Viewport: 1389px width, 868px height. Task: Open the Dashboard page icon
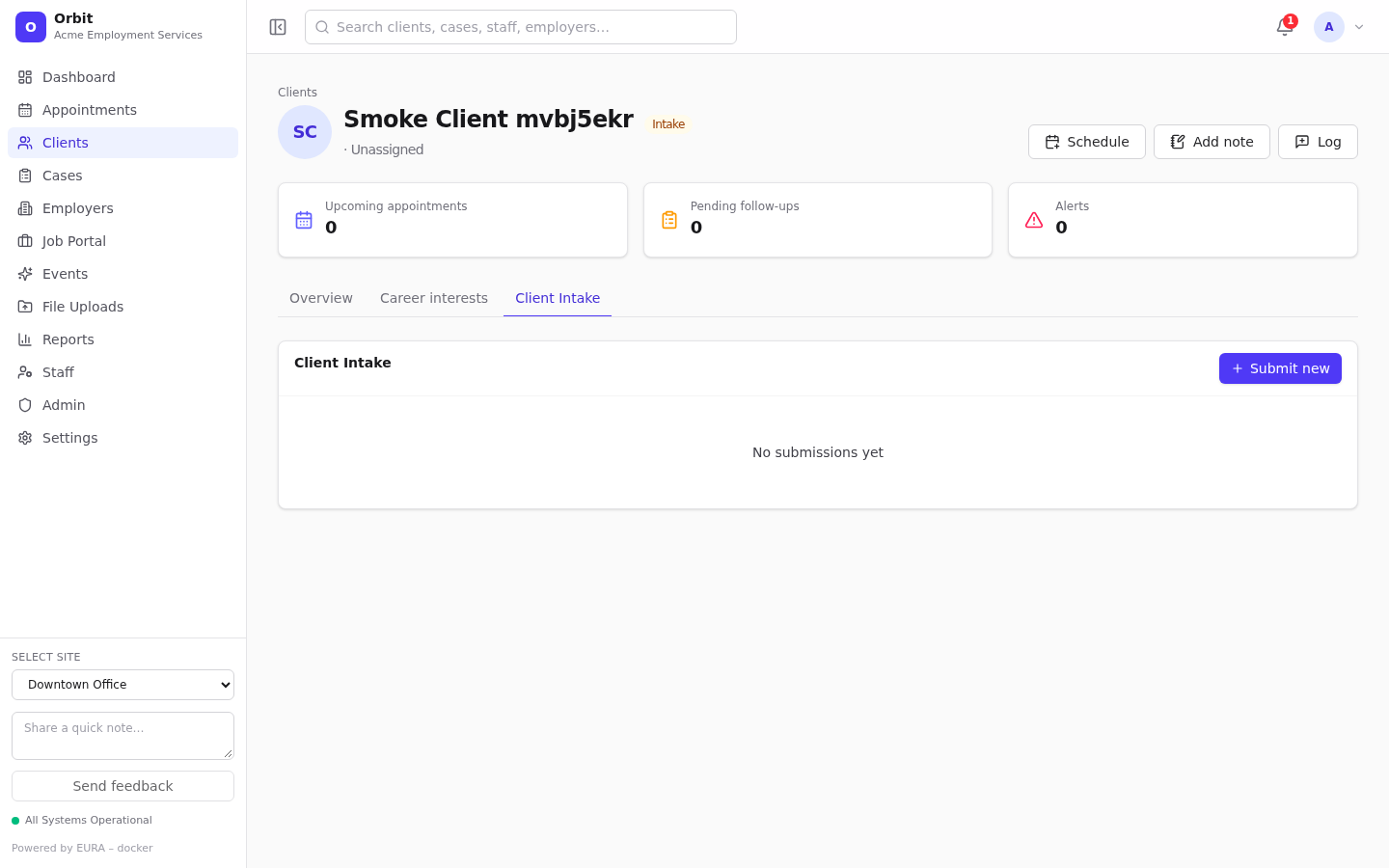click(25, 77)
